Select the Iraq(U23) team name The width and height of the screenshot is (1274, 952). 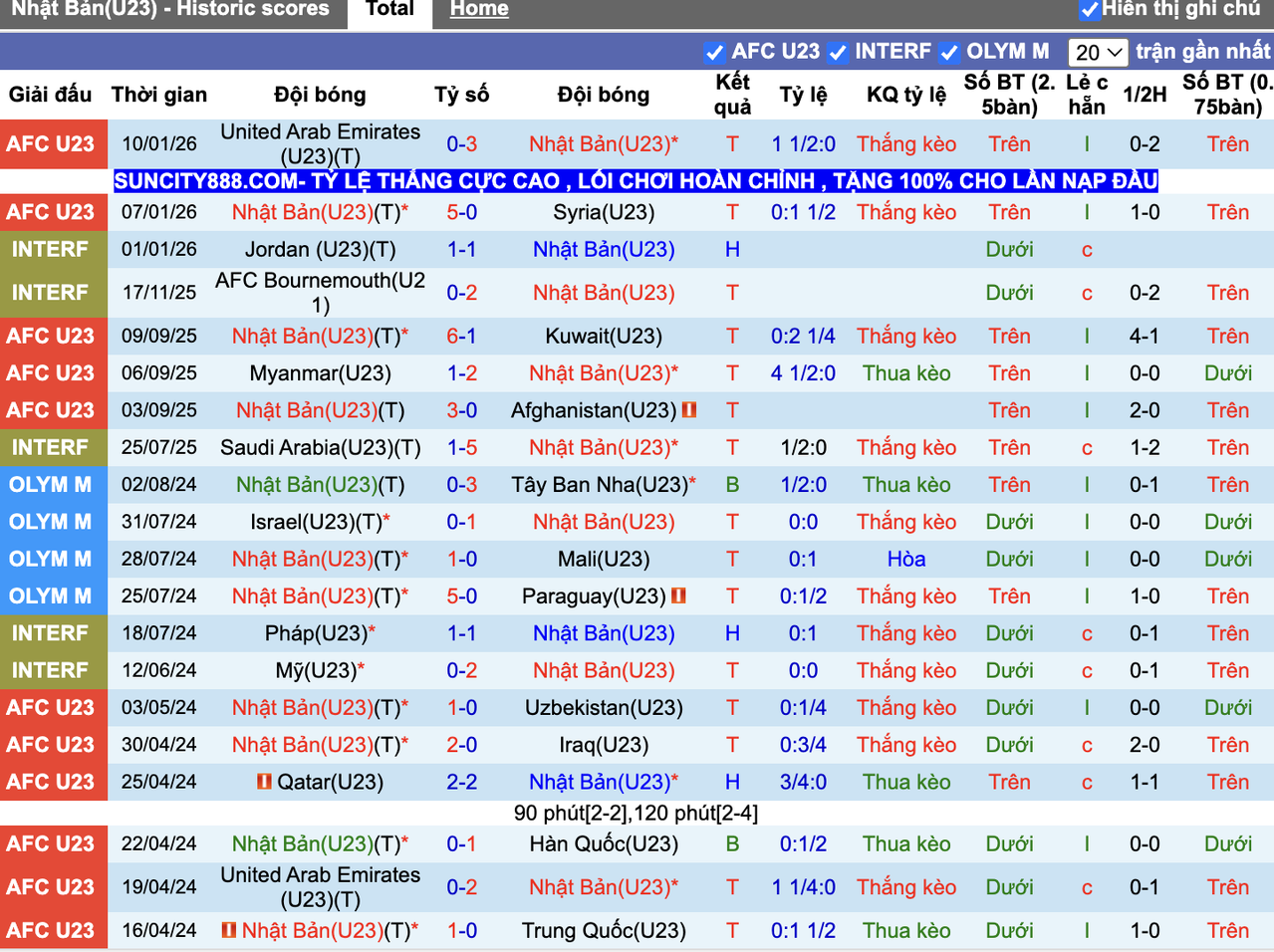(604, 745)
